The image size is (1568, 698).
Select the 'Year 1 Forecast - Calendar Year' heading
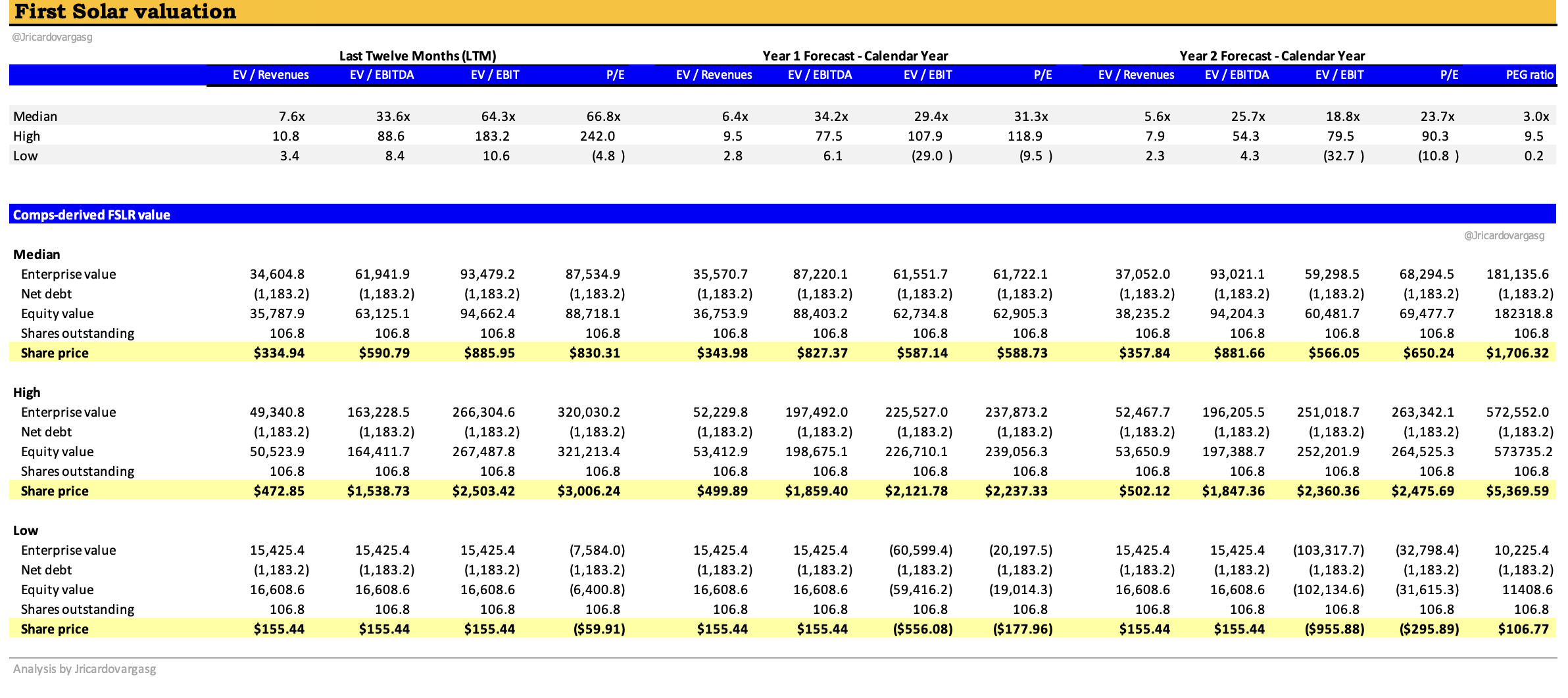click(855, 56)
